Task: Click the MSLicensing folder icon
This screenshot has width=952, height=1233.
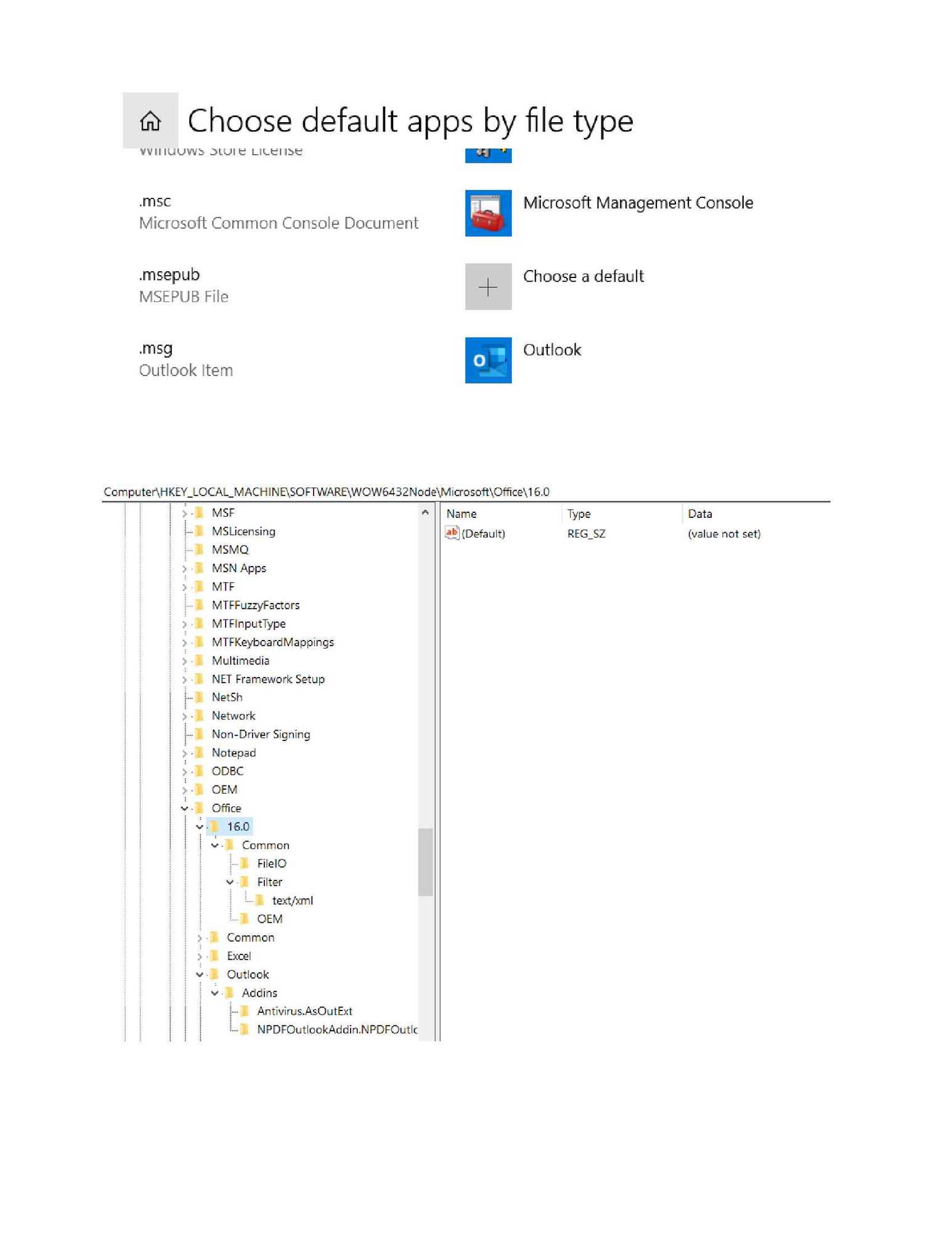Action: [x=200, y=531]
